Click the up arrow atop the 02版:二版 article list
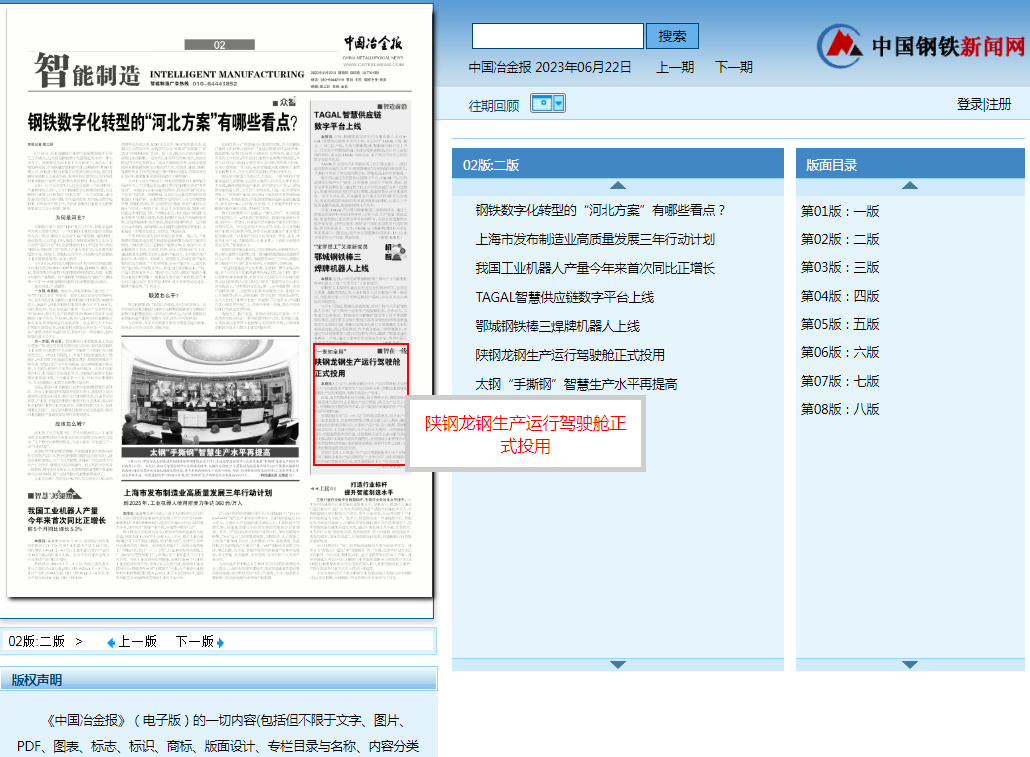This screenshot has height=757, width=1030. pyautogui.click(x=618, y=184)
